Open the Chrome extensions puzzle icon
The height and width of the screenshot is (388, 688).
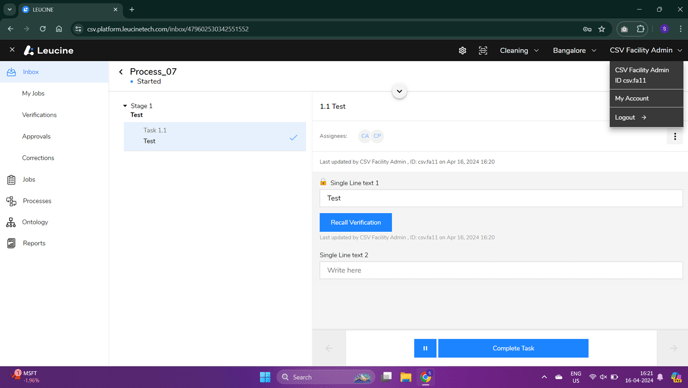point(640,29)
